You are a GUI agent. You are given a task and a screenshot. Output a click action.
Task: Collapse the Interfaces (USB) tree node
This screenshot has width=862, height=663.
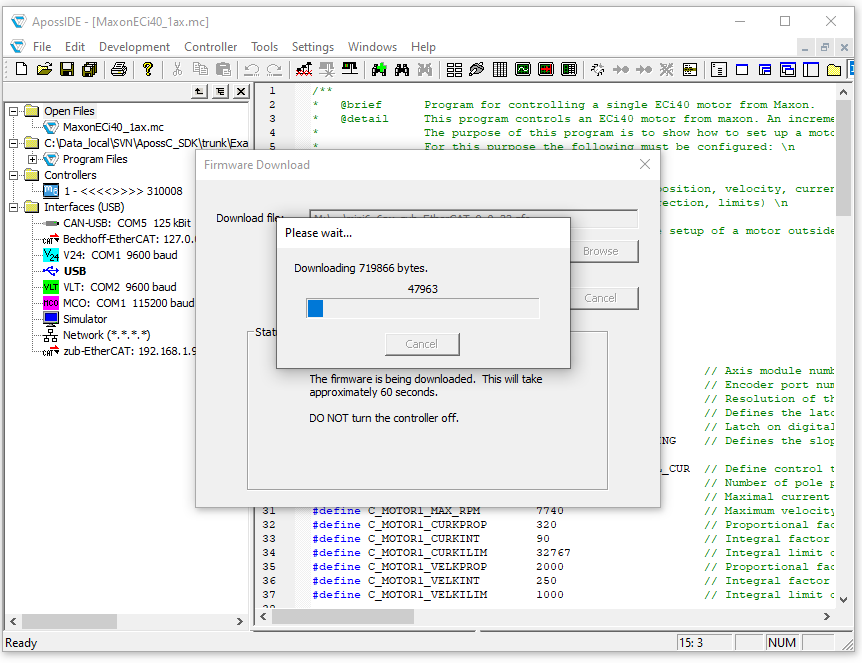point(15,207)
